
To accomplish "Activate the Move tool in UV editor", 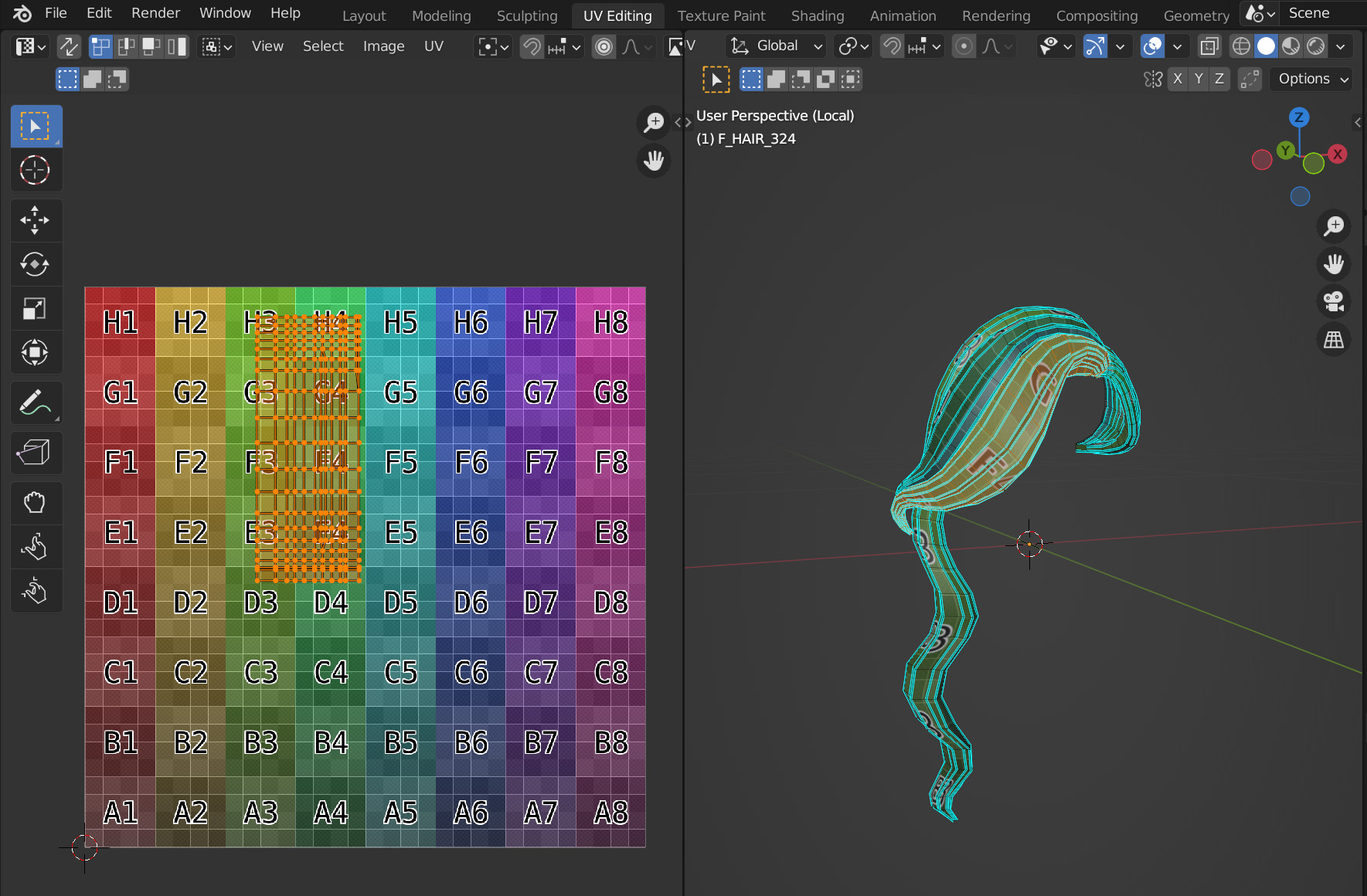I will coord(35,220).
